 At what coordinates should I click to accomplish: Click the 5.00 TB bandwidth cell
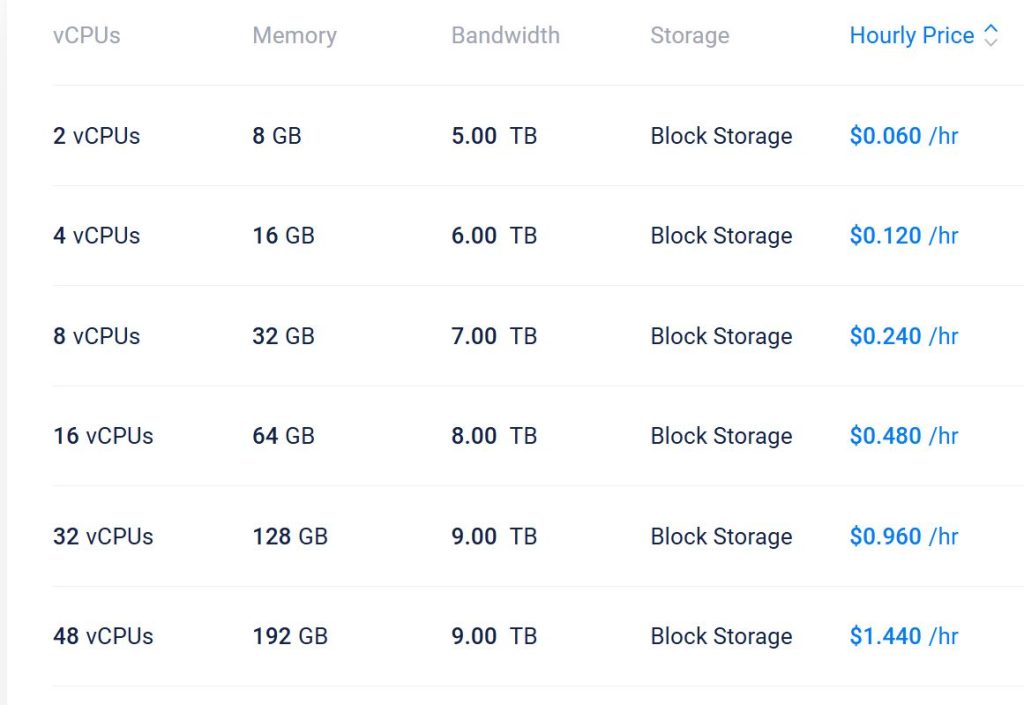[x=494, y=136]
